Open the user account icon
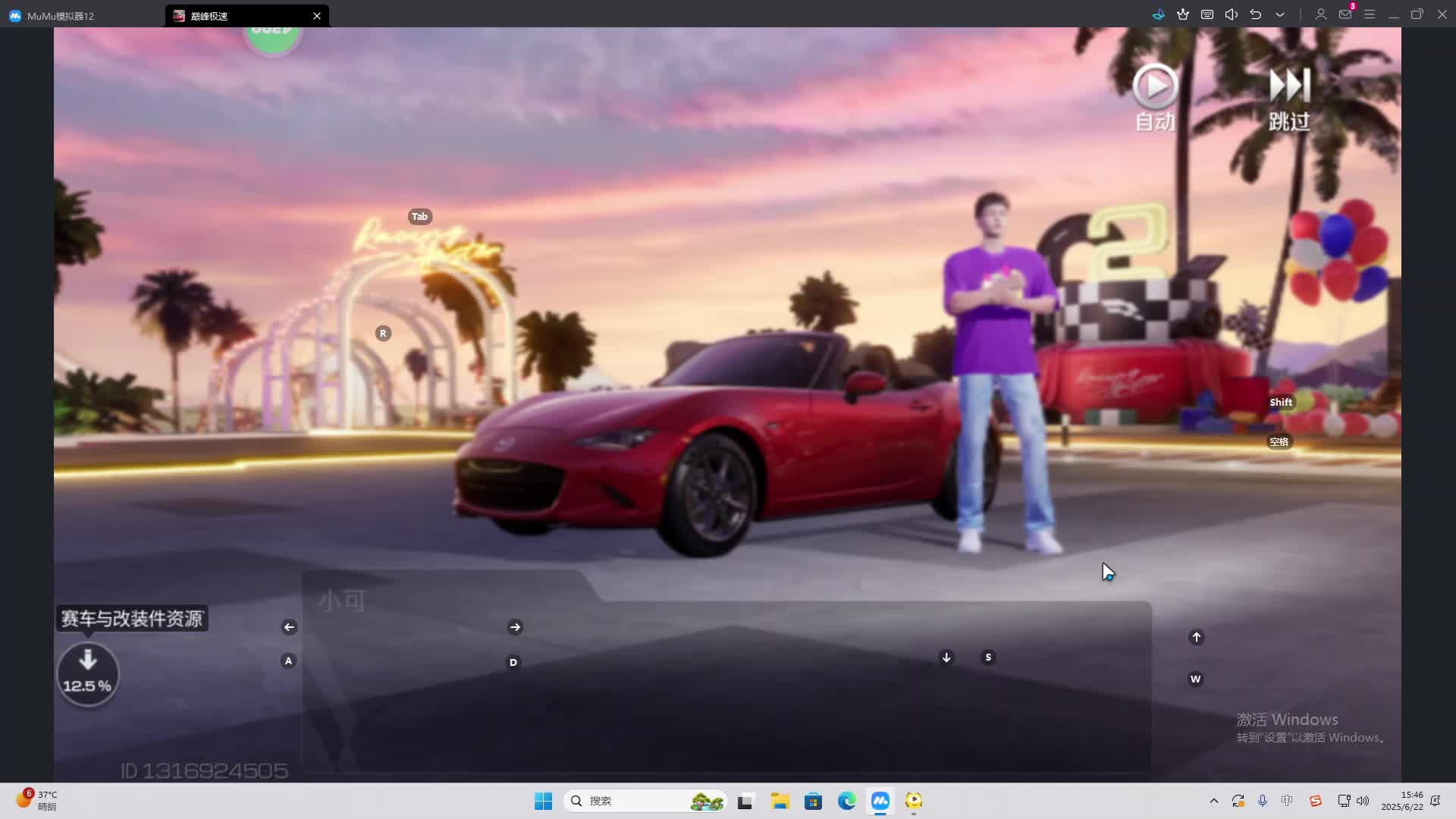The image size is (1456, 819). pos(1320,14)
